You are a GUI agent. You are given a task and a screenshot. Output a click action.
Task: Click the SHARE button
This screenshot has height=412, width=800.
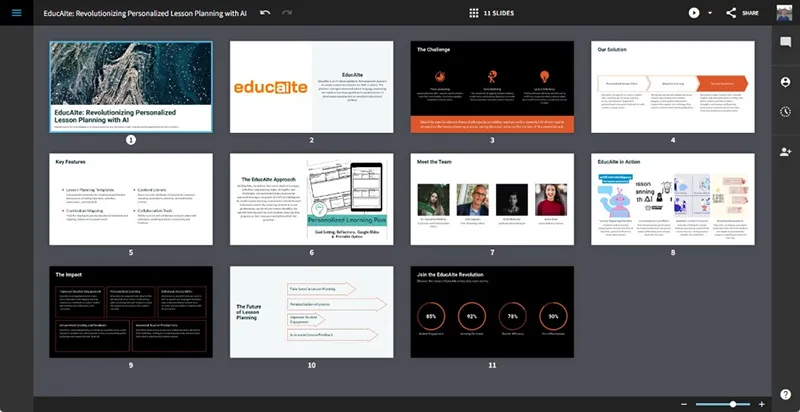(743, 13)
